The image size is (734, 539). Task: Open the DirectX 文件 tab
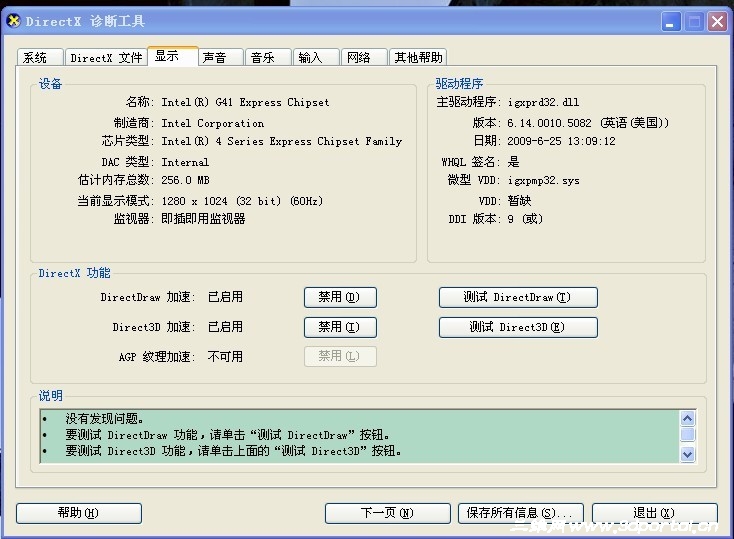[x=106, y=57]
